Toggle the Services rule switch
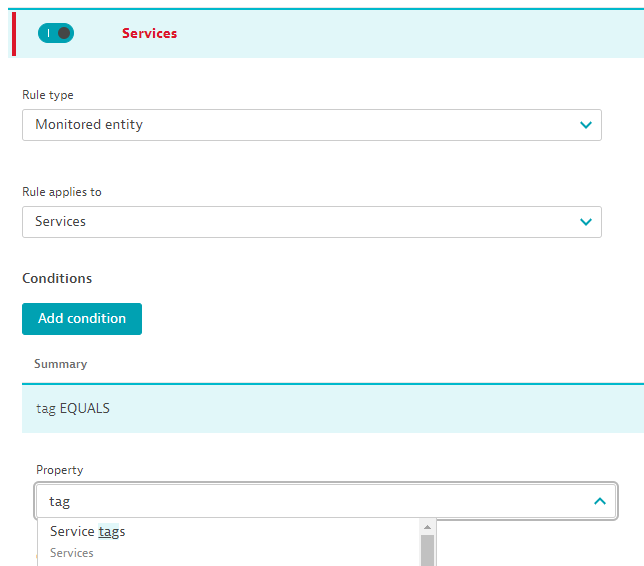The width and height of the screenshot is (644, 566). [x=55, y=33]
